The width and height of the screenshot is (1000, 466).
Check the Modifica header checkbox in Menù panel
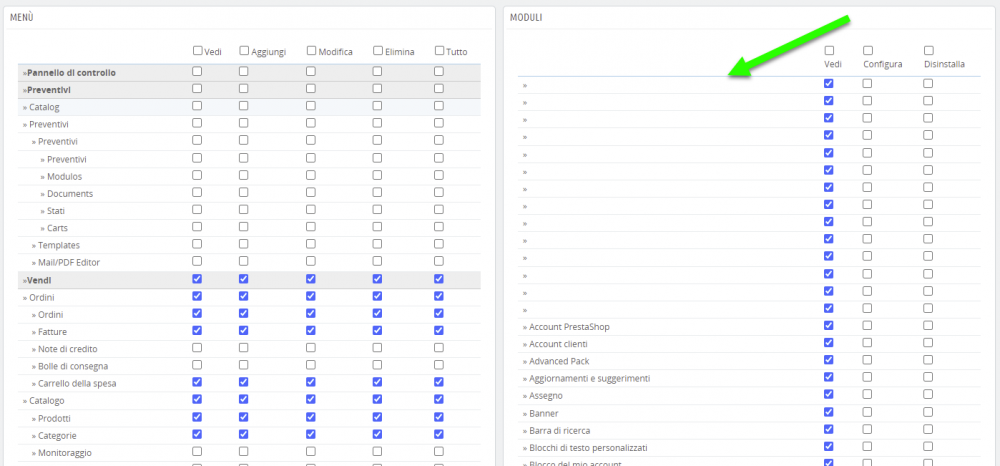pyautogui.click(x=311, y=50)
